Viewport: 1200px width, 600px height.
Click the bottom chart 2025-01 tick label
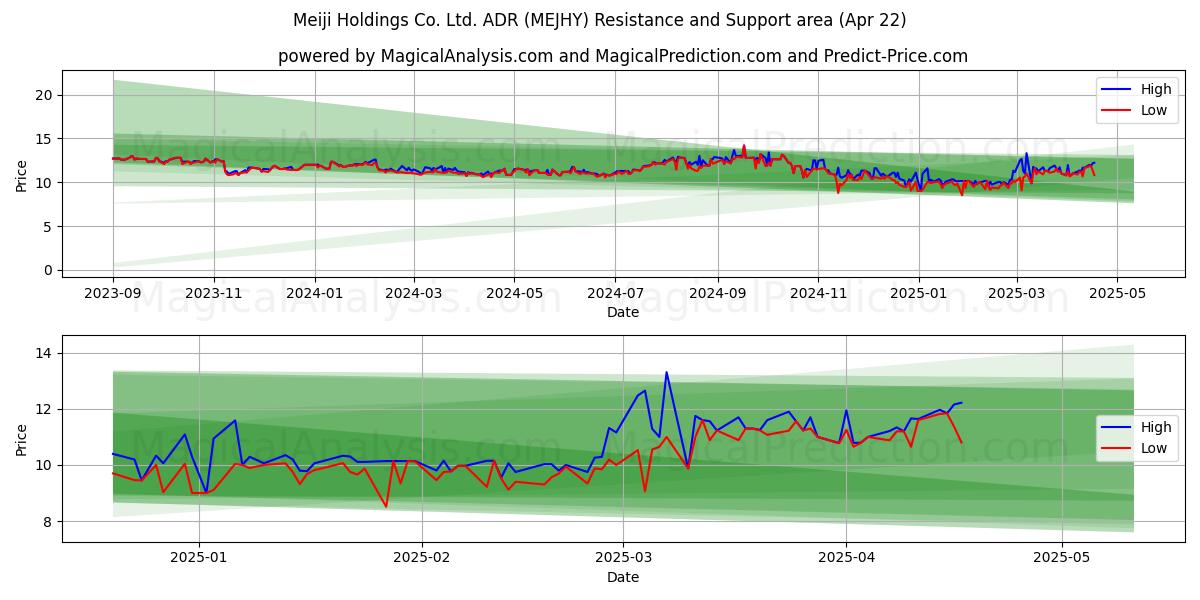pyautogui.click(x=199, y=558)
